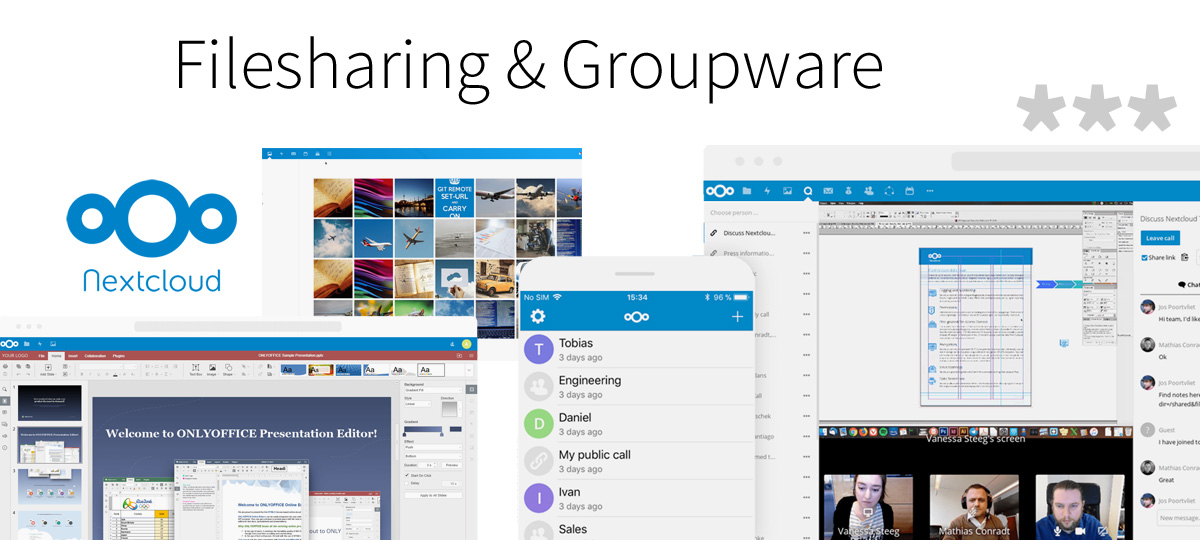Open Contacts users icon in Talk window
1200x540 pixels.
point(868,190)
